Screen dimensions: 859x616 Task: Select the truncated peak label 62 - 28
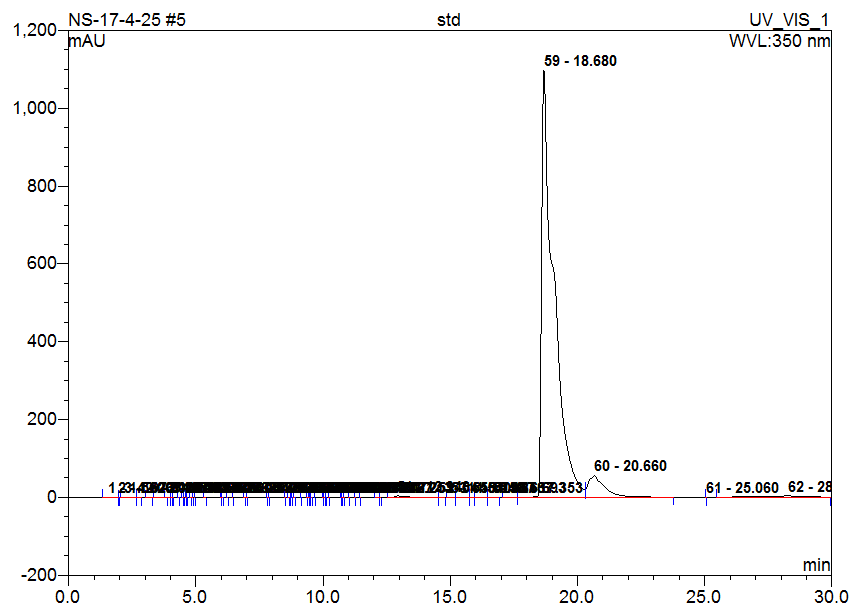click(x=809, y=487)
